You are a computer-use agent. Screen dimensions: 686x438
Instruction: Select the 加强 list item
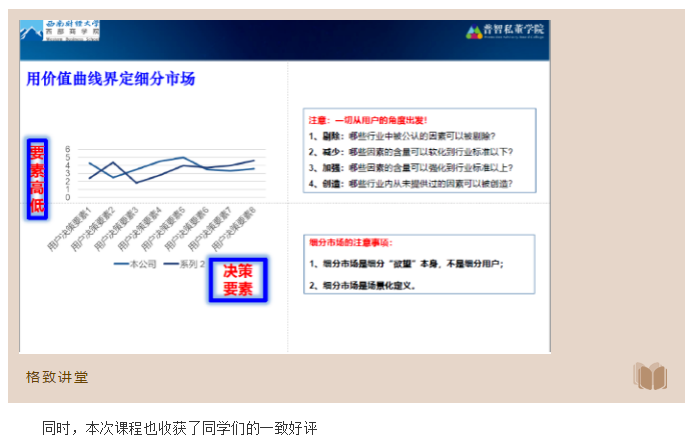point(417,168)
